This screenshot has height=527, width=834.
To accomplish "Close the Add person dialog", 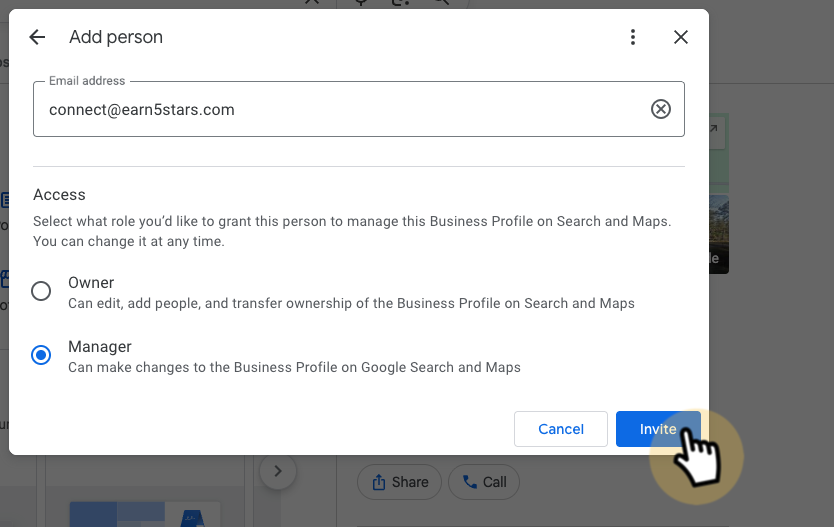I will pyautogui.click(x=681, y=37).
